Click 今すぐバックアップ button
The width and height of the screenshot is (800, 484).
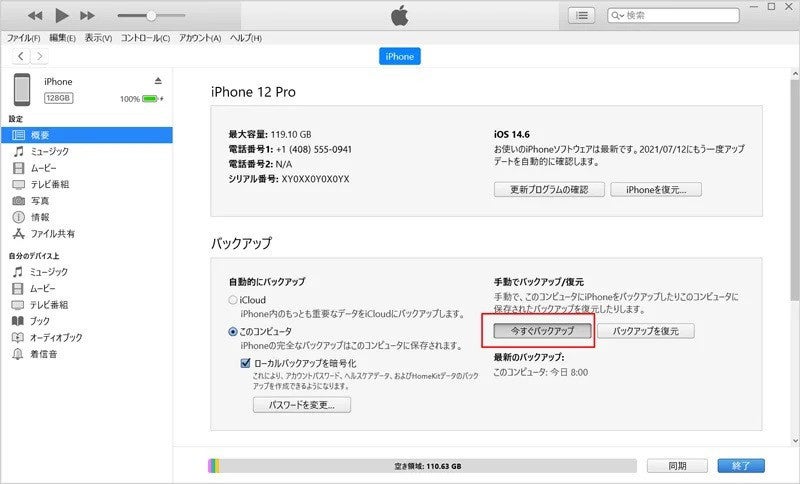pos(542,331)
